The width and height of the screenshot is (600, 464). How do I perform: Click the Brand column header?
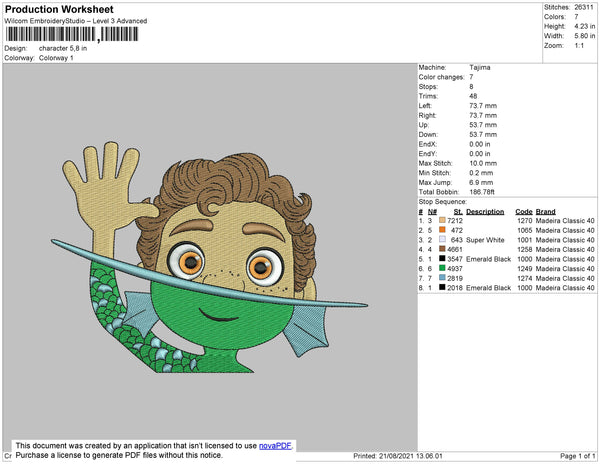(546, 212)
